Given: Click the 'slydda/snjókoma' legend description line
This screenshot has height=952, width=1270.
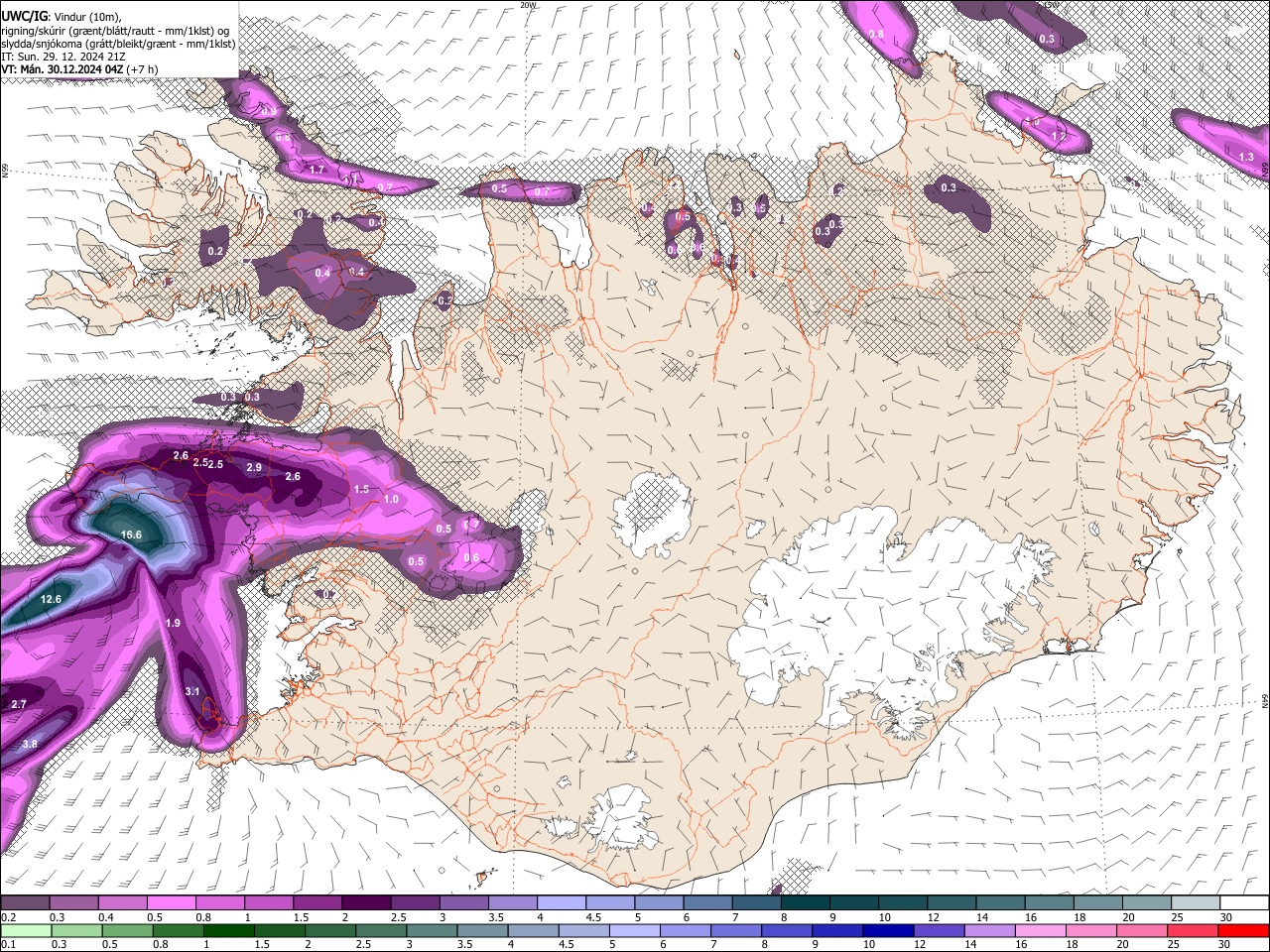Looking at the screenshot, I should point(118,44).
